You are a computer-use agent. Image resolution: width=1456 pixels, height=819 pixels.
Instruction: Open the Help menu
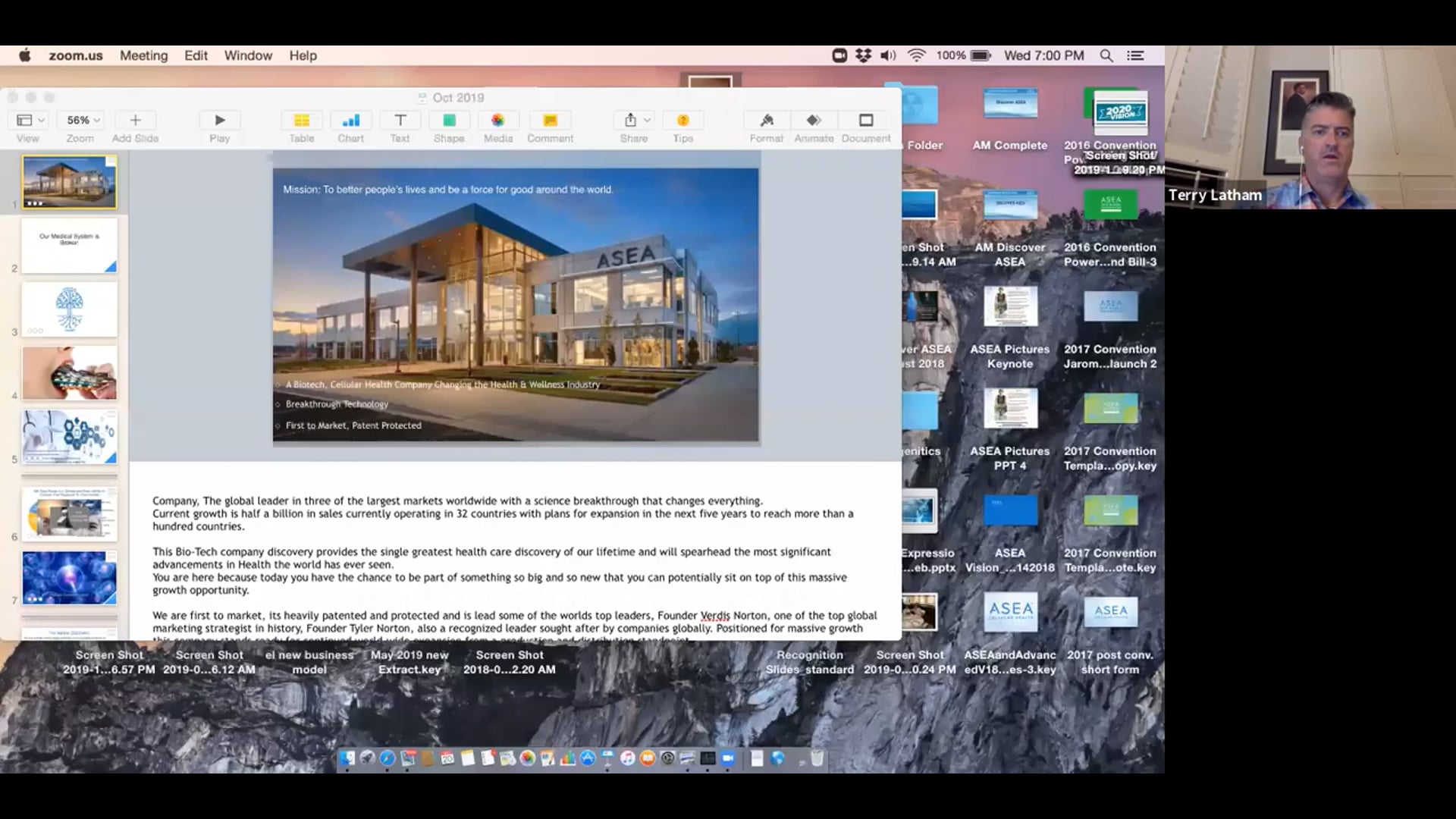303,55
